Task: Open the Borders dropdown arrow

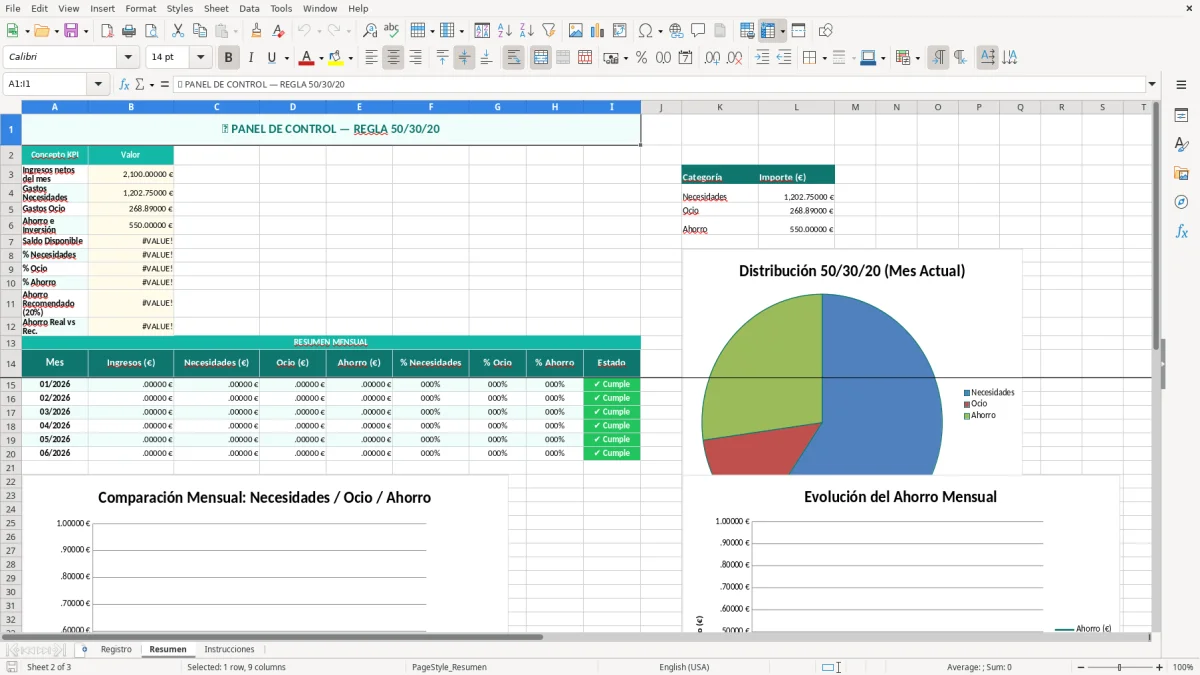Action: [x=824, y=58]
